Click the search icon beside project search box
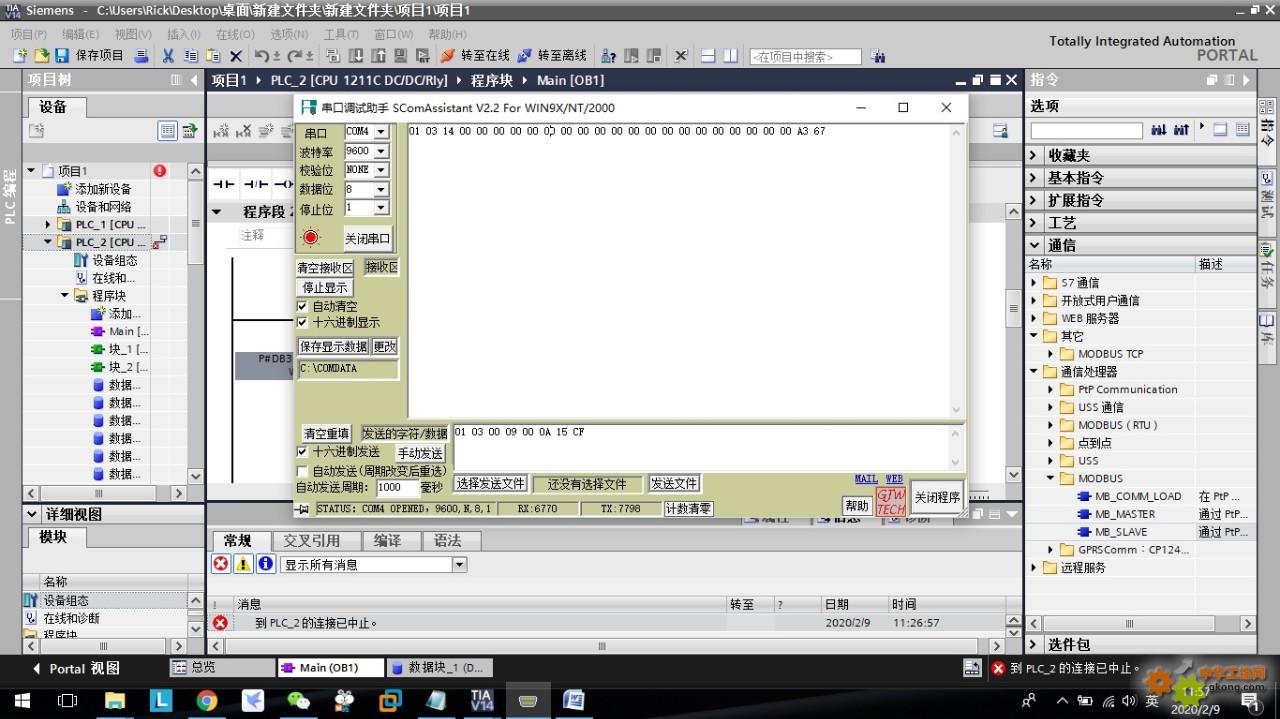The height and width of the screenshot is (719, 1280). pos(879,57)
